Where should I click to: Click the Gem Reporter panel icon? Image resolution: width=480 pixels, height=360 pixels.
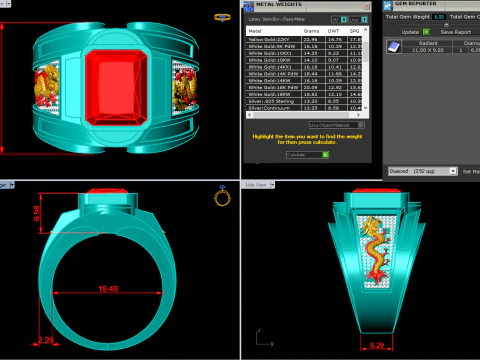click(x=388, y=5)
